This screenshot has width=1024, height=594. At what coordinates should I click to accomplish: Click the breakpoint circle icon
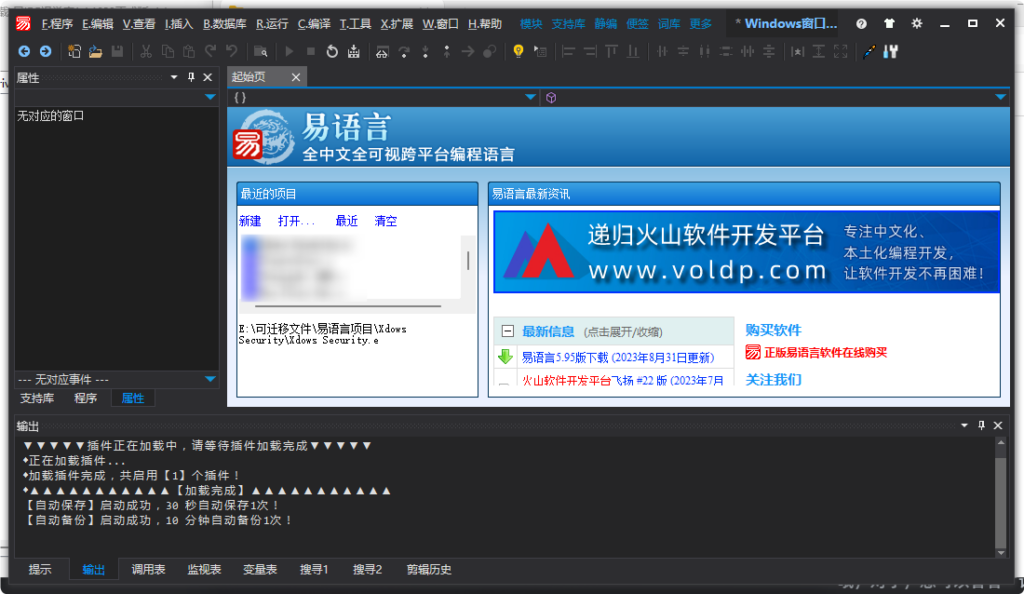[489, 51]
